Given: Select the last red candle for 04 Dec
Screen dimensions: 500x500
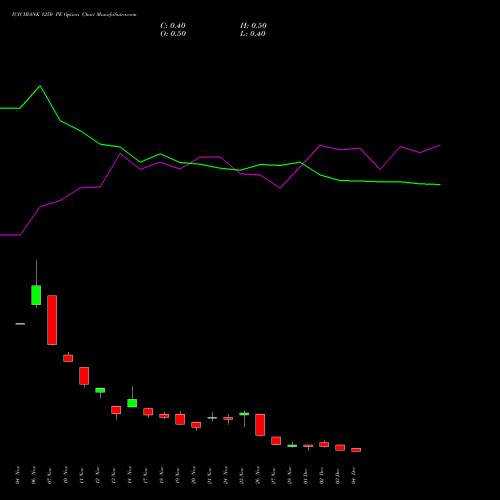Looking at the screenshot, I should [356, 450].
